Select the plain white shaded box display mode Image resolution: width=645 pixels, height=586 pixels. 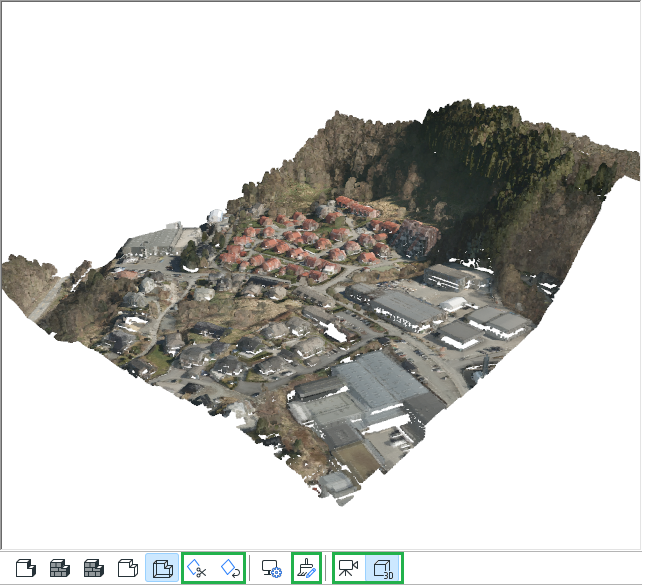26,569
